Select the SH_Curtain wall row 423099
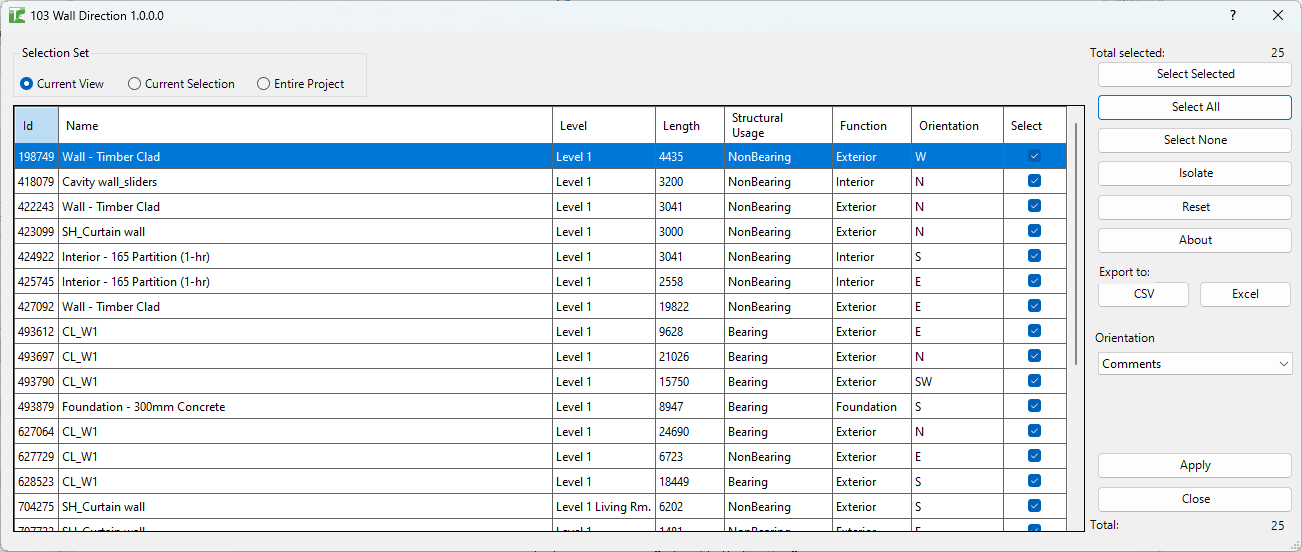This screenshot has height=552, width=1302. 540,231
